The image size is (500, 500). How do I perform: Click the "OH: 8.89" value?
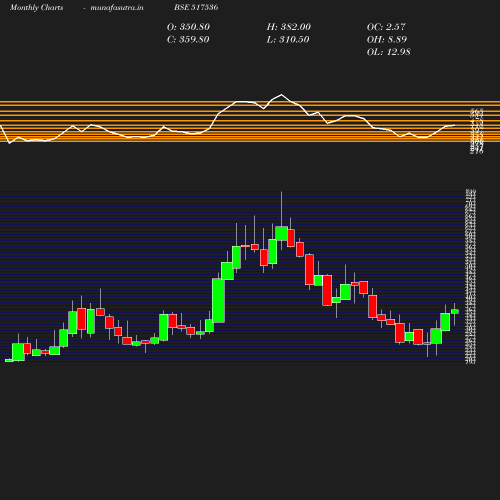(387, 40)
